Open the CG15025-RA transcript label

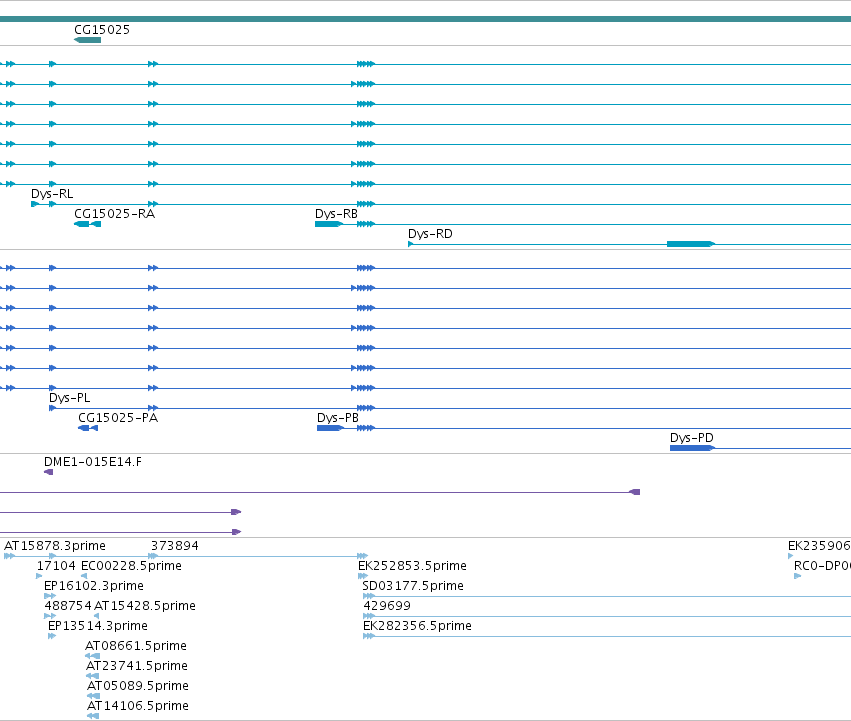(x=115, y=214)
